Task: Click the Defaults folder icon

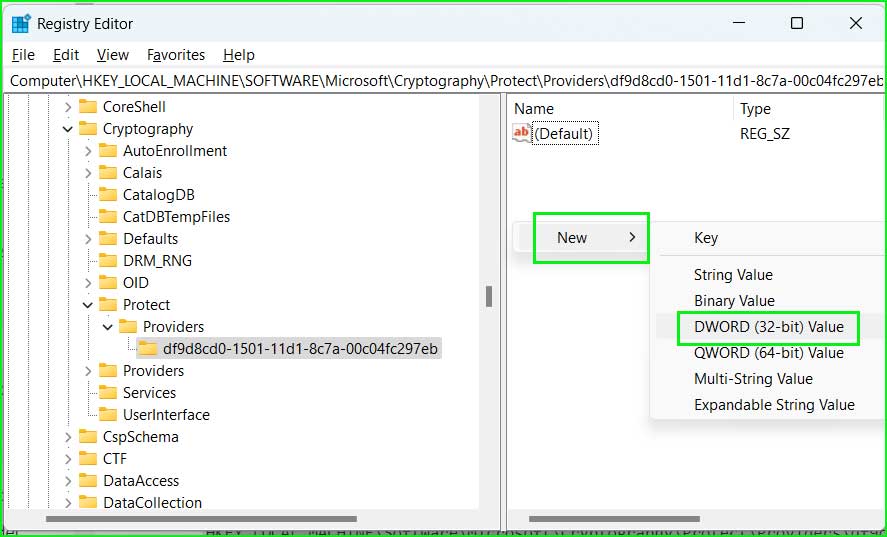Action: pos(108,239)
